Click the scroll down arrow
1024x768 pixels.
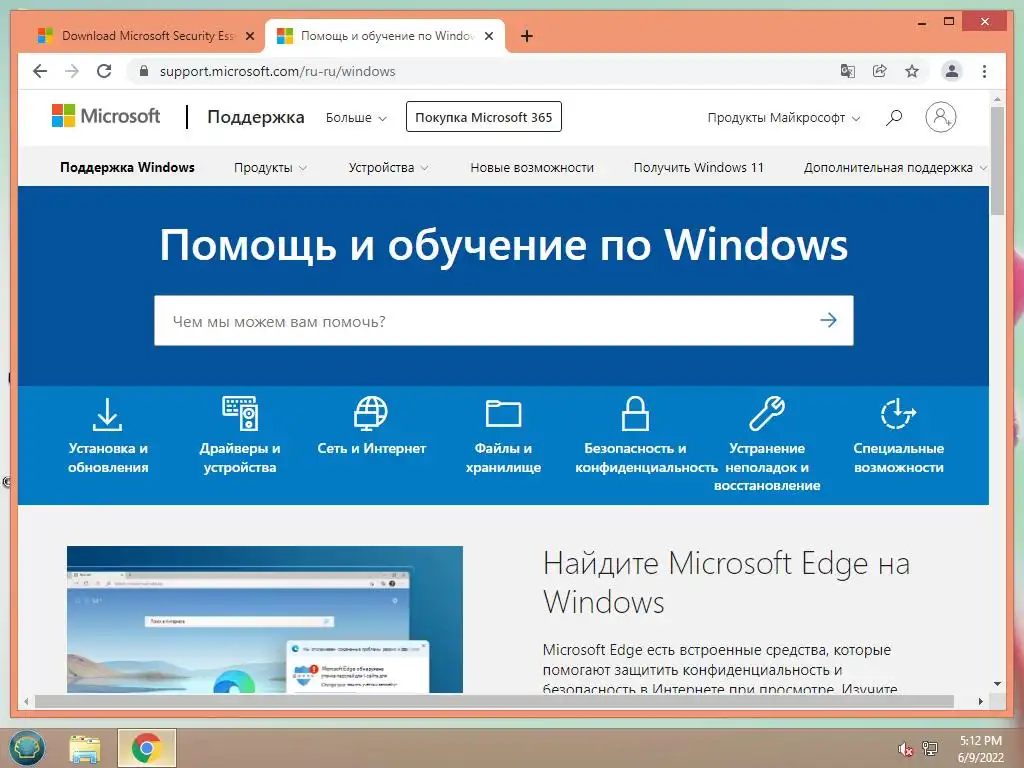pos(997,684)
